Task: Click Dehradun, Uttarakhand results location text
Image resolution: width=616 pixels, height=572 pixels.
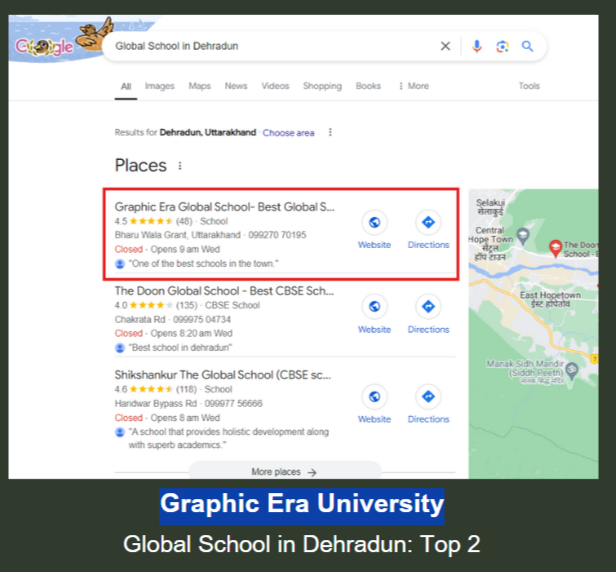Action: click(207, 132)
